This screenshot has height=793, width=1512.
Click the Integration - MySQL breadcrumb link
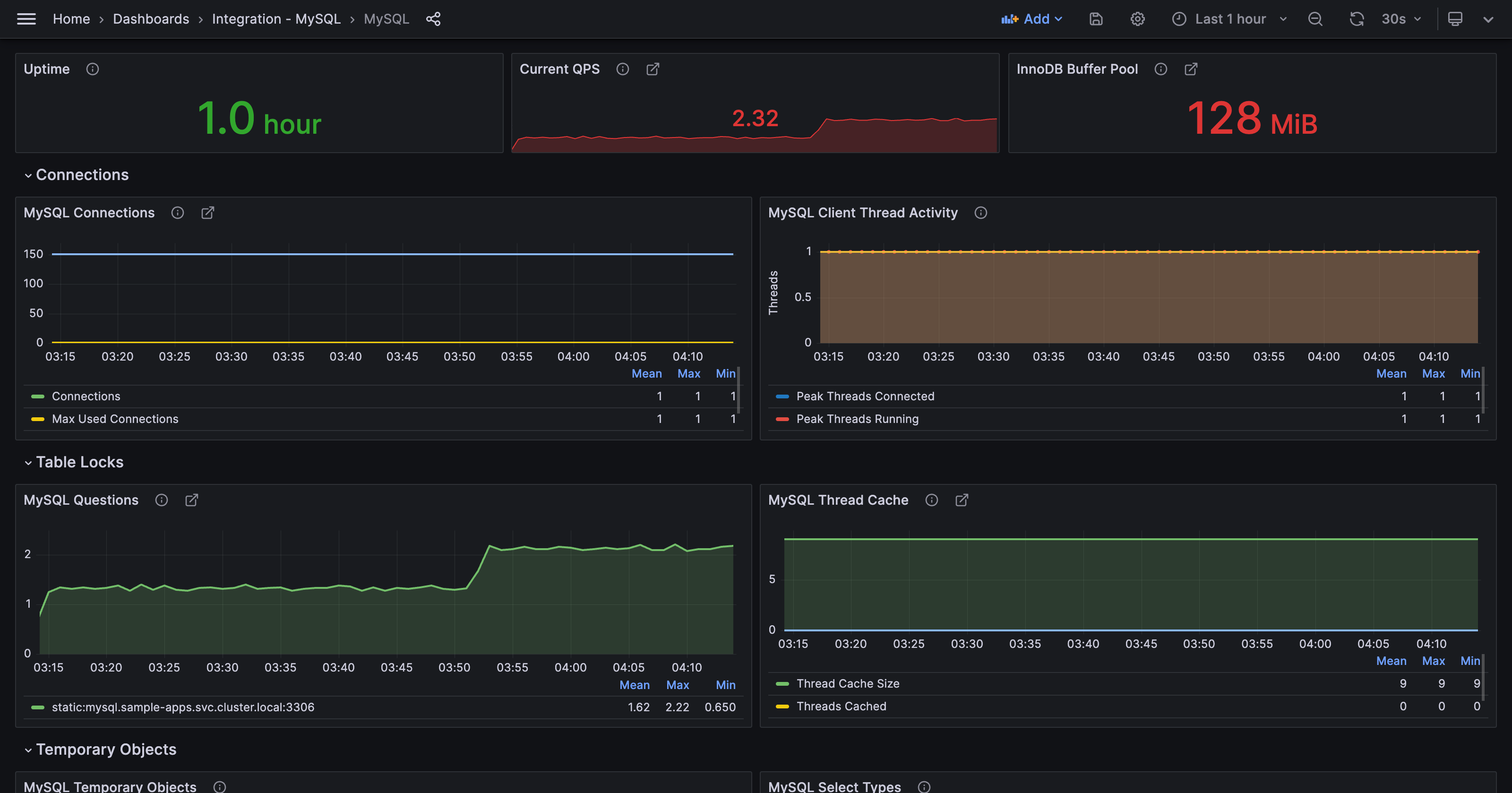point(276,19)
